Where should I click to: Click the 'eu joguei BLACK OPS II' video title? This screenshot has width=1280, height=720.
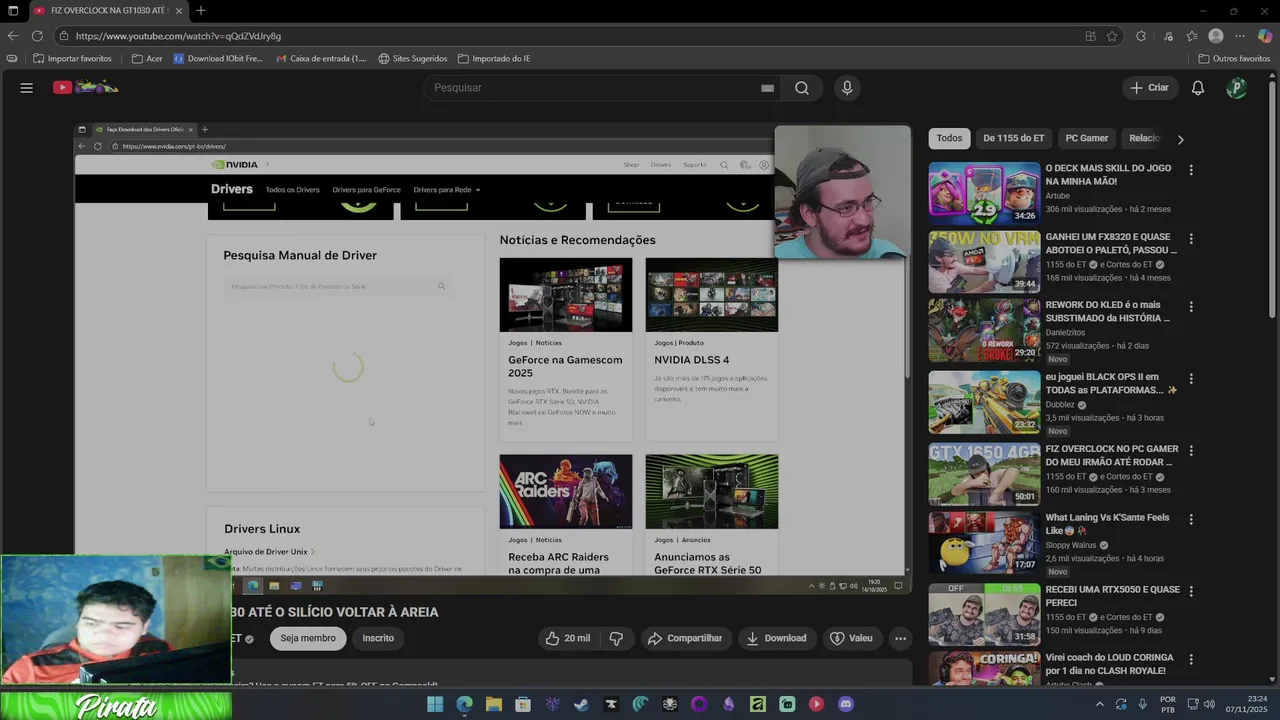(x=1110, y=383)
